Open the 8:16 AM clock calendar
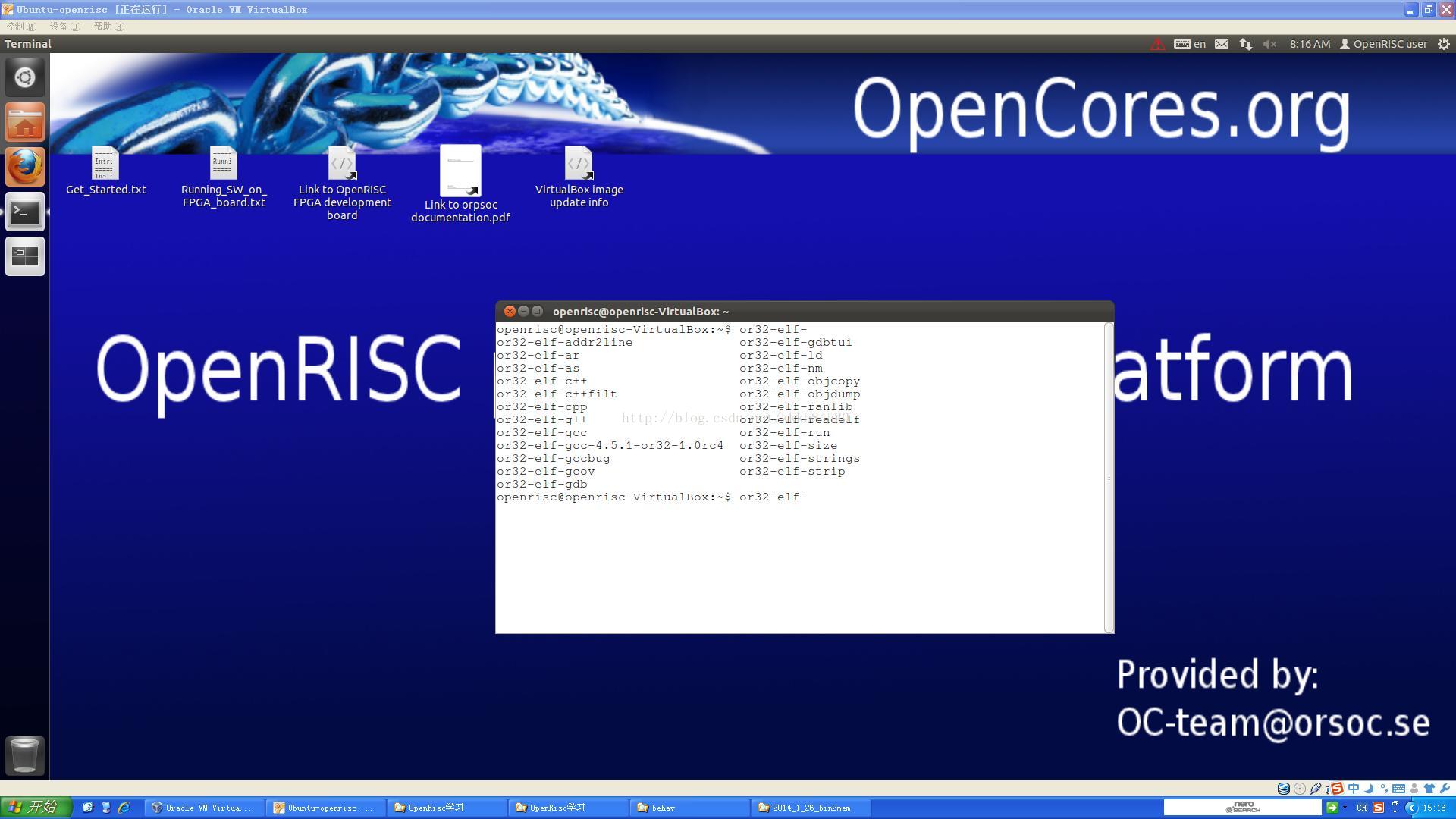 [1310, 44]
